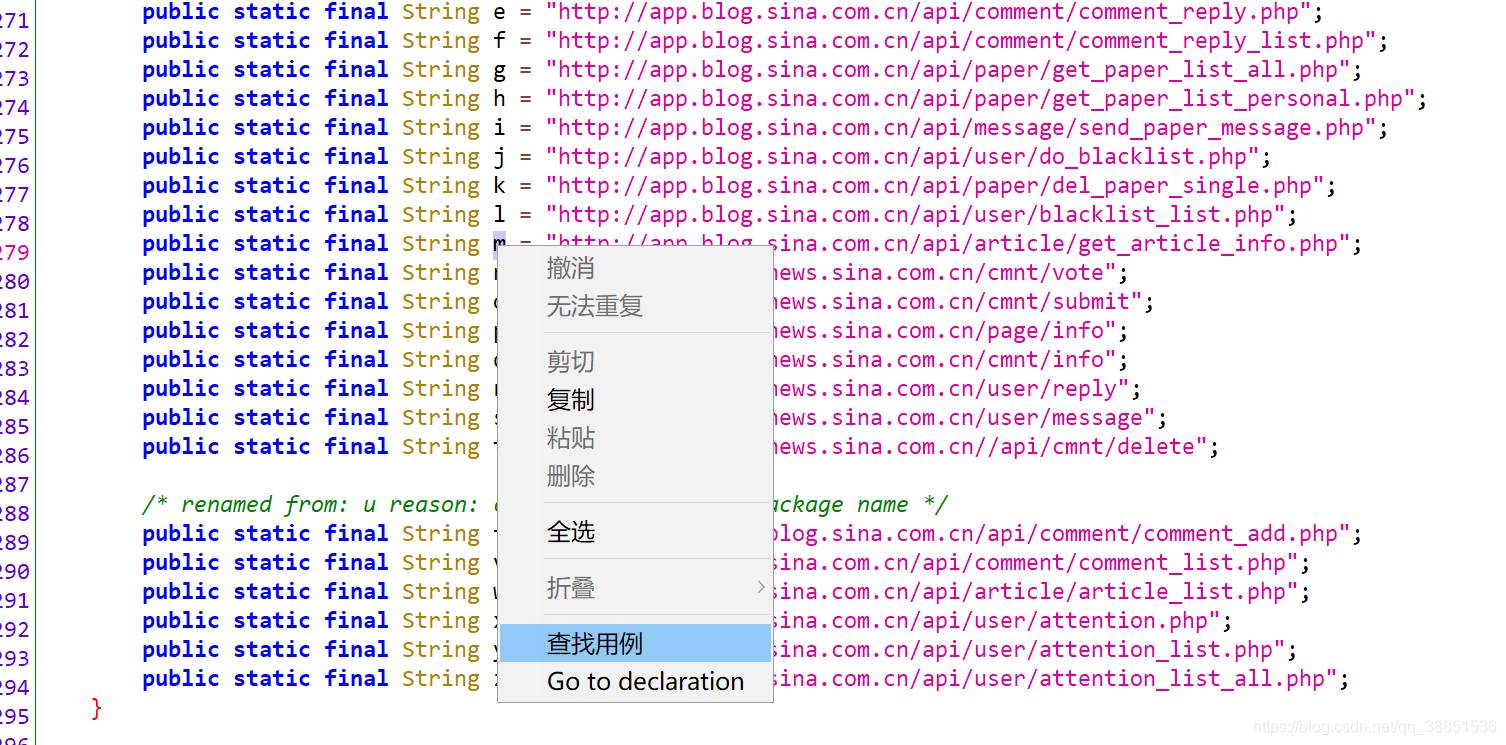Click the api/cmnt/delete URL string

(990, 448)
